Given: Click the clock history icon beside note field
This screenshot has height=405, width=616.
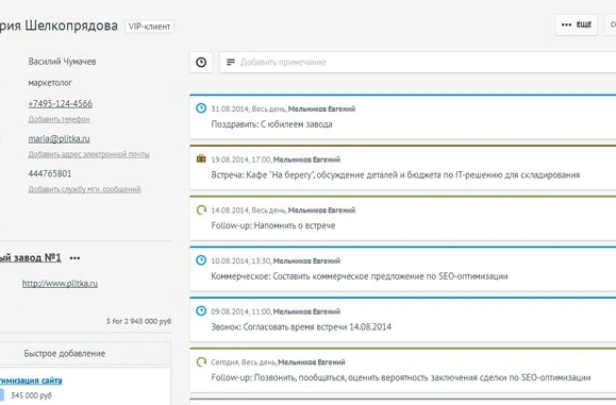Looking at the screenshot, I should tap(201, 62).
